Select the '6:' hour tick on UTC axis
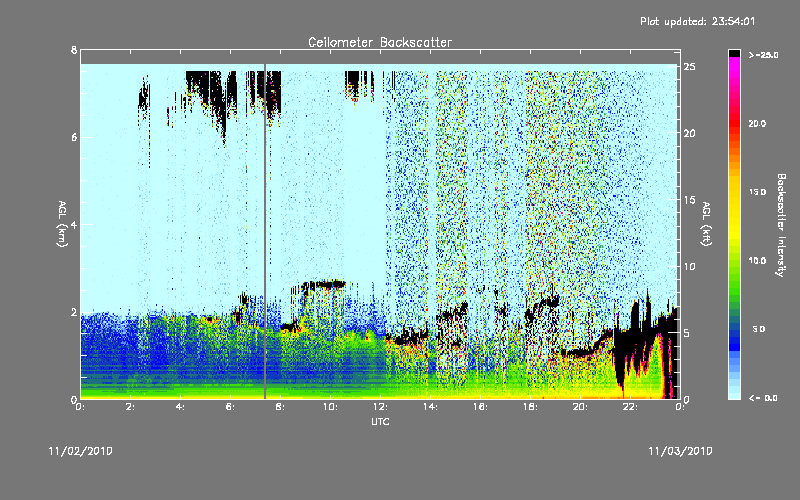The width and height of the screenshot is (800, 500). pos(230,407)
